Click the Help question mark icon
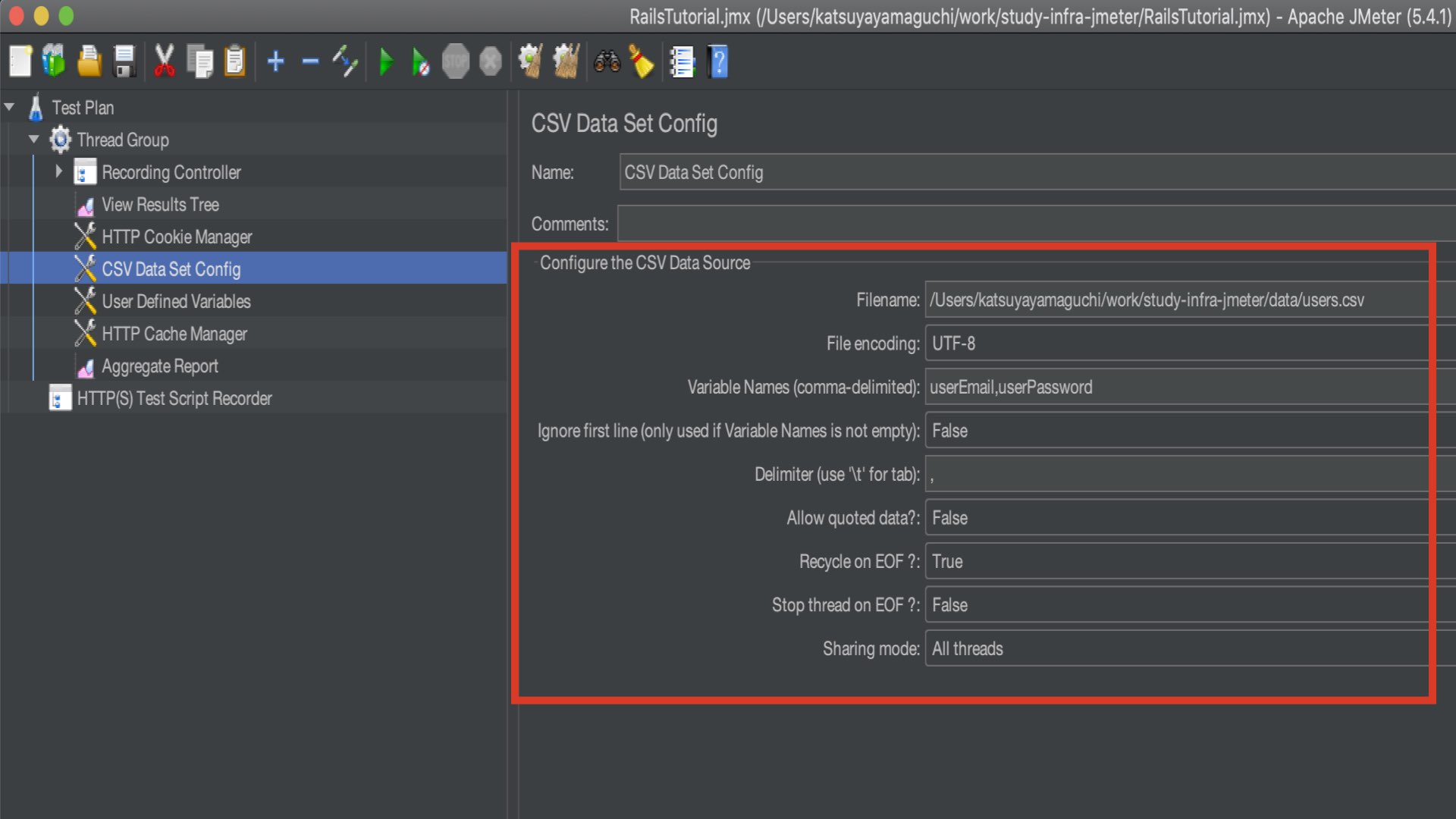1456x819 pixels. [718, 61]
